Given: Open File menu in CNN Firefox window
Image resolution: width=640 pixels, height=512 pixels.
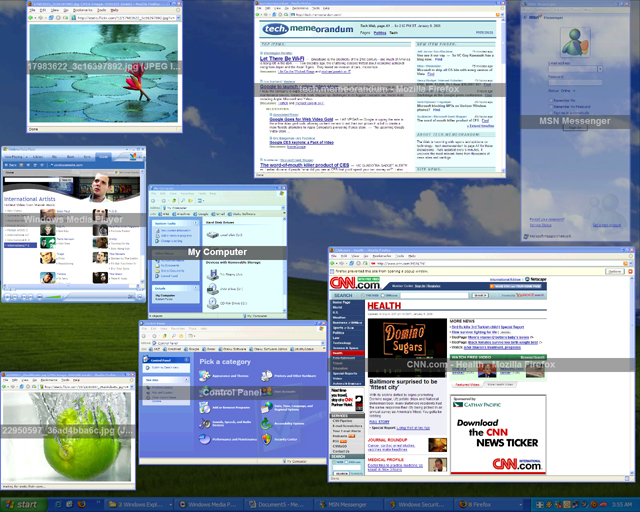Looking at the screenshot, I should 334,256.
